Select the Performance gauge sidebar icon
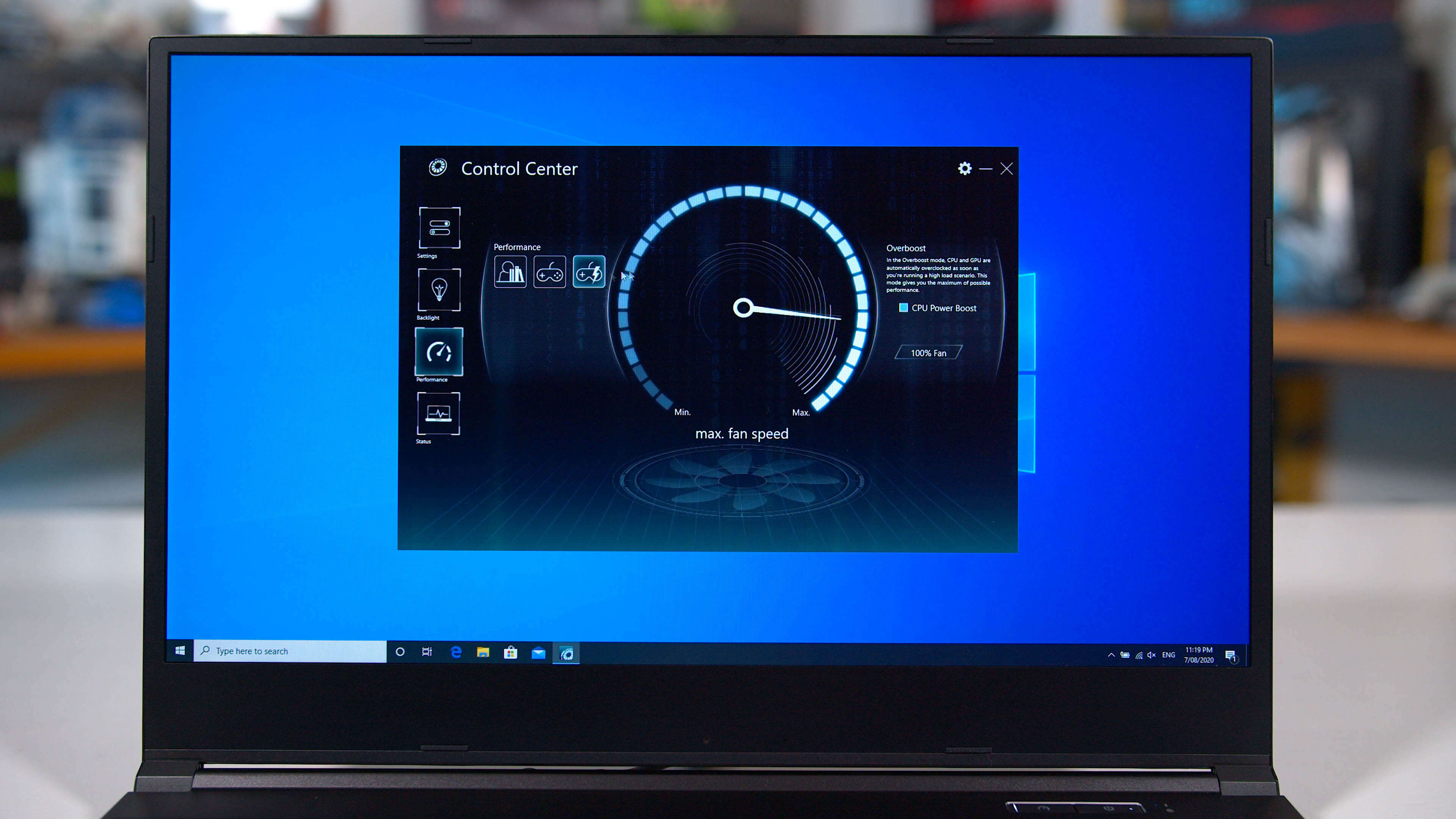This screenshot has width=1456, height=819. tap(439, 352)
